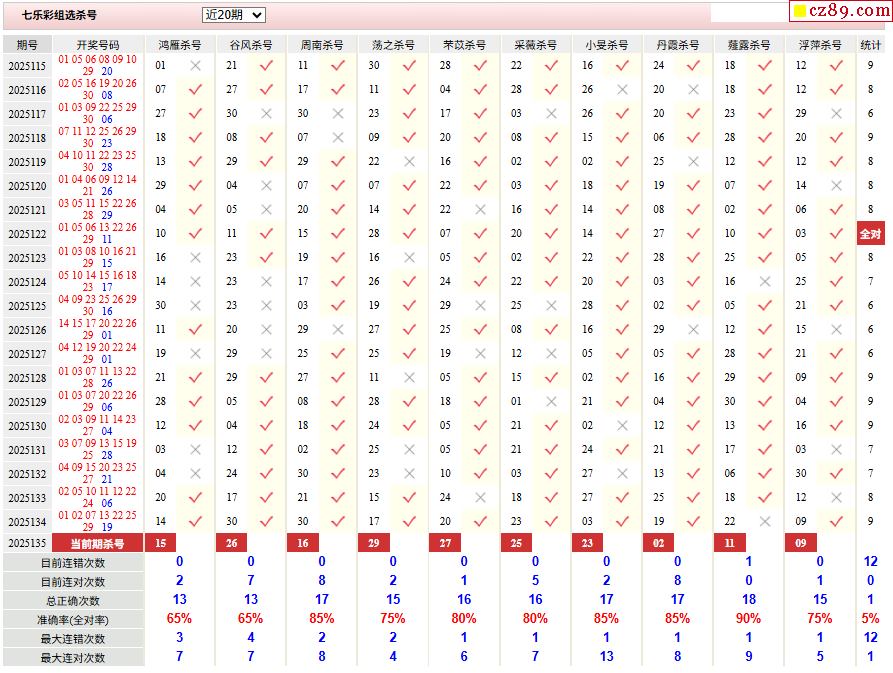
Task: Click the 开奖号码 column header
Action: pyautogui.click(x=98, y=45)
